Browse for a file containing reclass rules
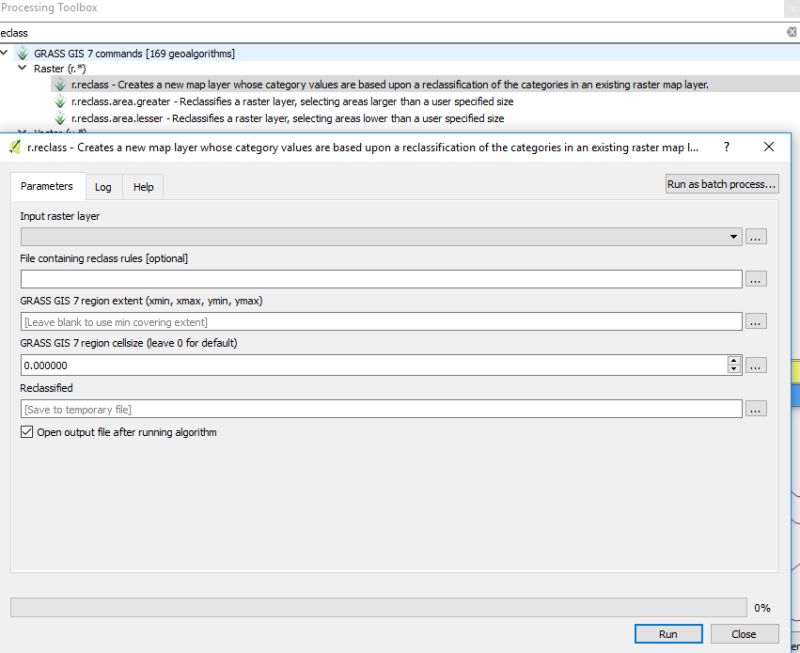 point(756,279)
